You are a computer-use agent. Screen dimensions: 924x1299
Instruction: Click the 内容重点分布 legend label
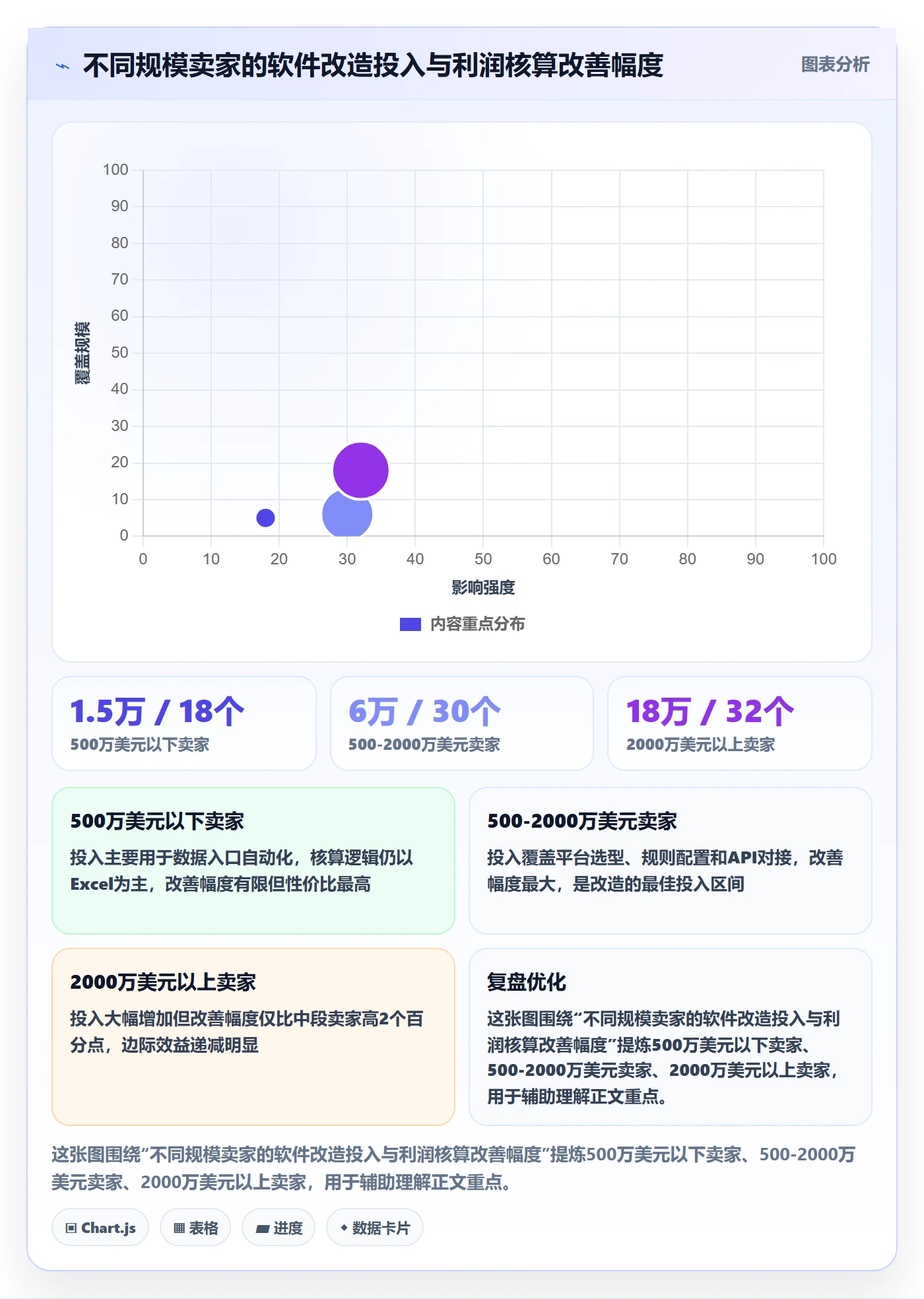(x=477, y=624)
